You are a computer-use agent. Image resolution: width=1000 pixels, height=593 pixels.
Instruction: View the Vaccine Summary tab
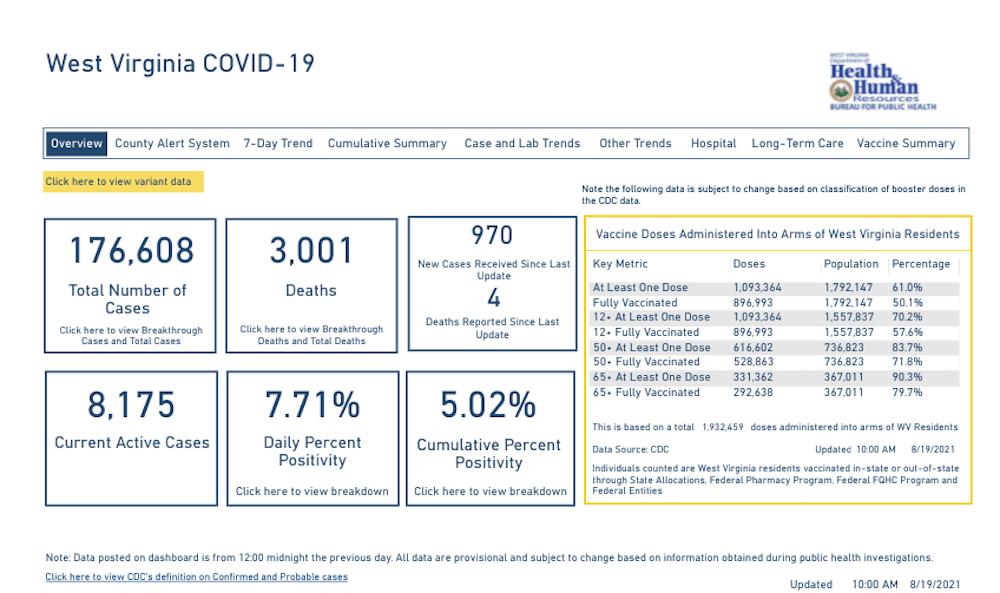[906, 143]
